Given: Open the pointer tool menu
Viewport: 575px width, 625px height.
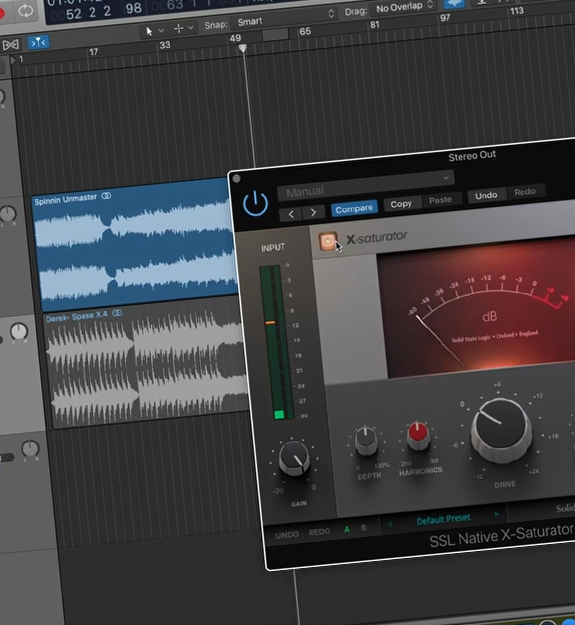Looking at the screenshot, I should pyautogui.click(x=153, y=31).
